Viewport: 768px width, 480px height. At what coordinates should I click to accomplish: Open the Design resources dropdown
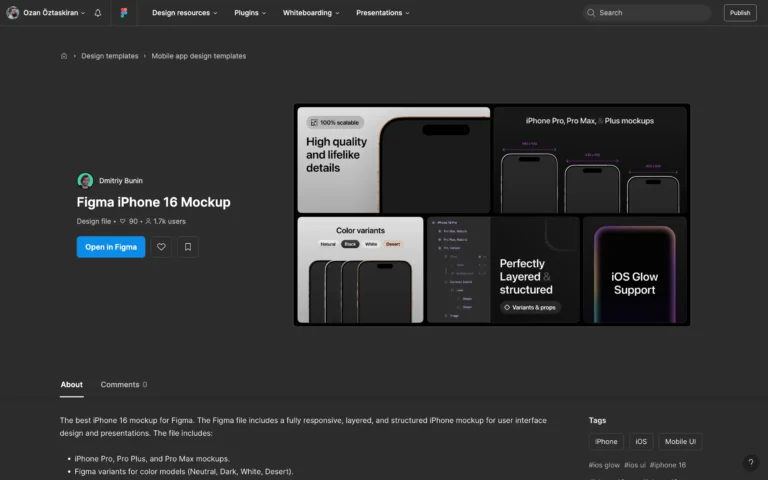tap(184, 13)
